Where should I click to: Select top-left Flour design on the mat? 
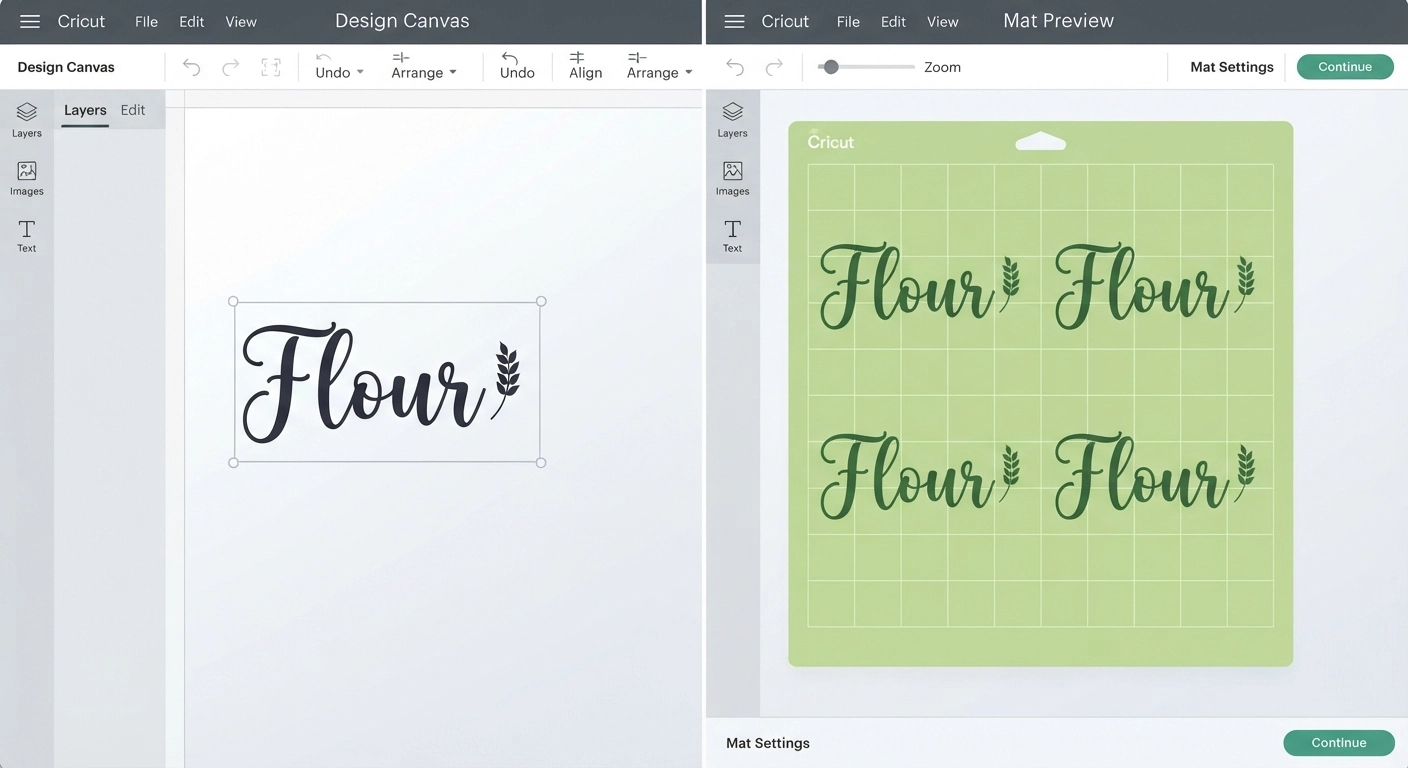point(920,285)
